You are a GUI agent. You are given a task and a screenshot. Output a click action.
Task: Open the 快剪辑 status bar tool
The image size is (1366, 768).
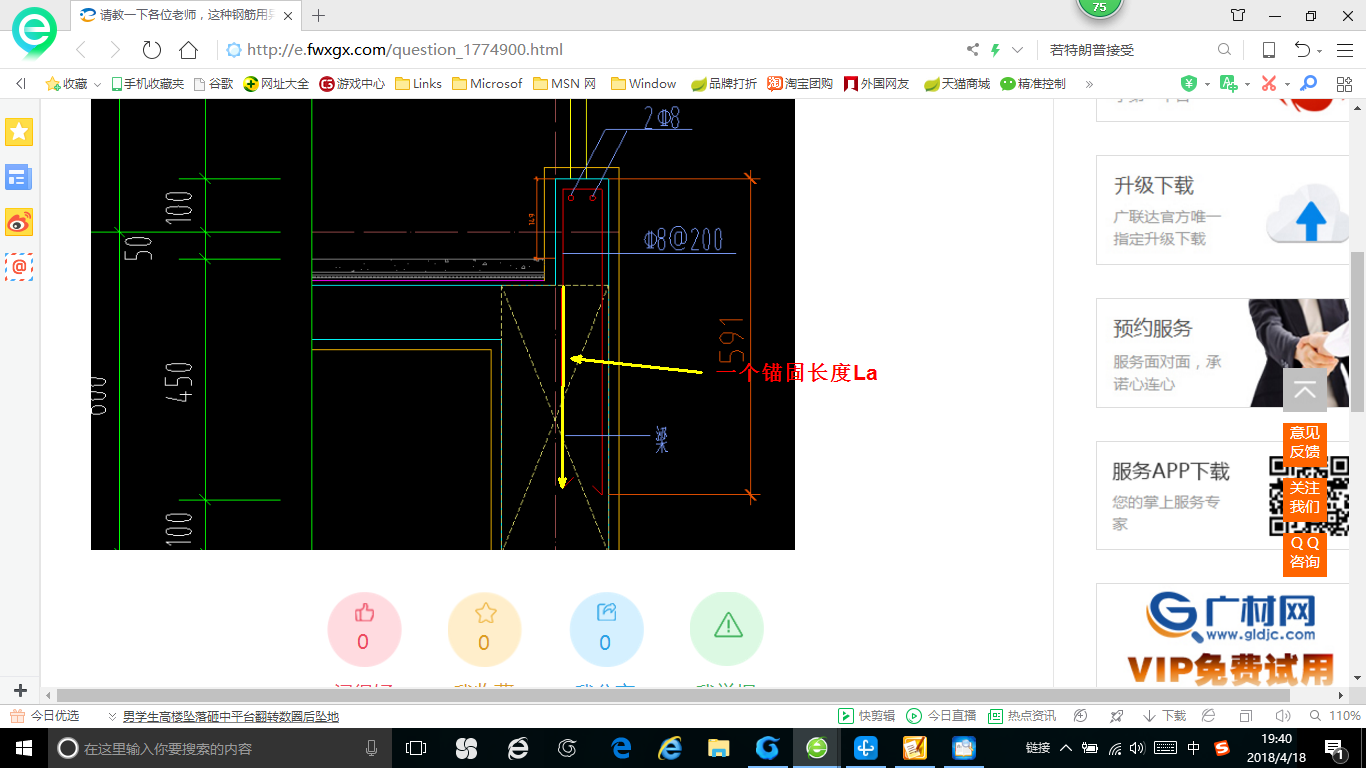[866, 716]
